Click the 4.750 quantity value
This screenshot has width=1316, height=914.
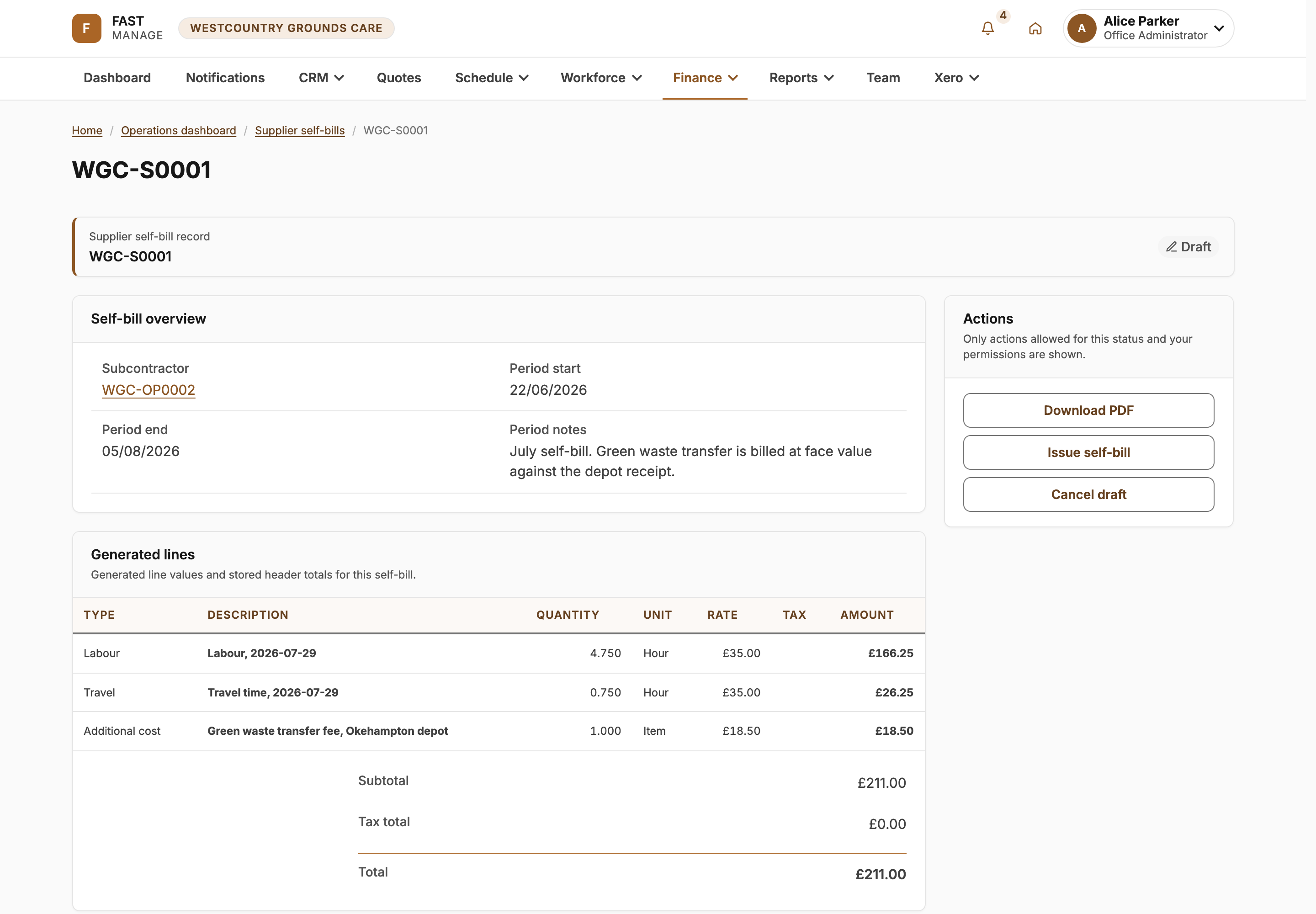click(605, 653)
